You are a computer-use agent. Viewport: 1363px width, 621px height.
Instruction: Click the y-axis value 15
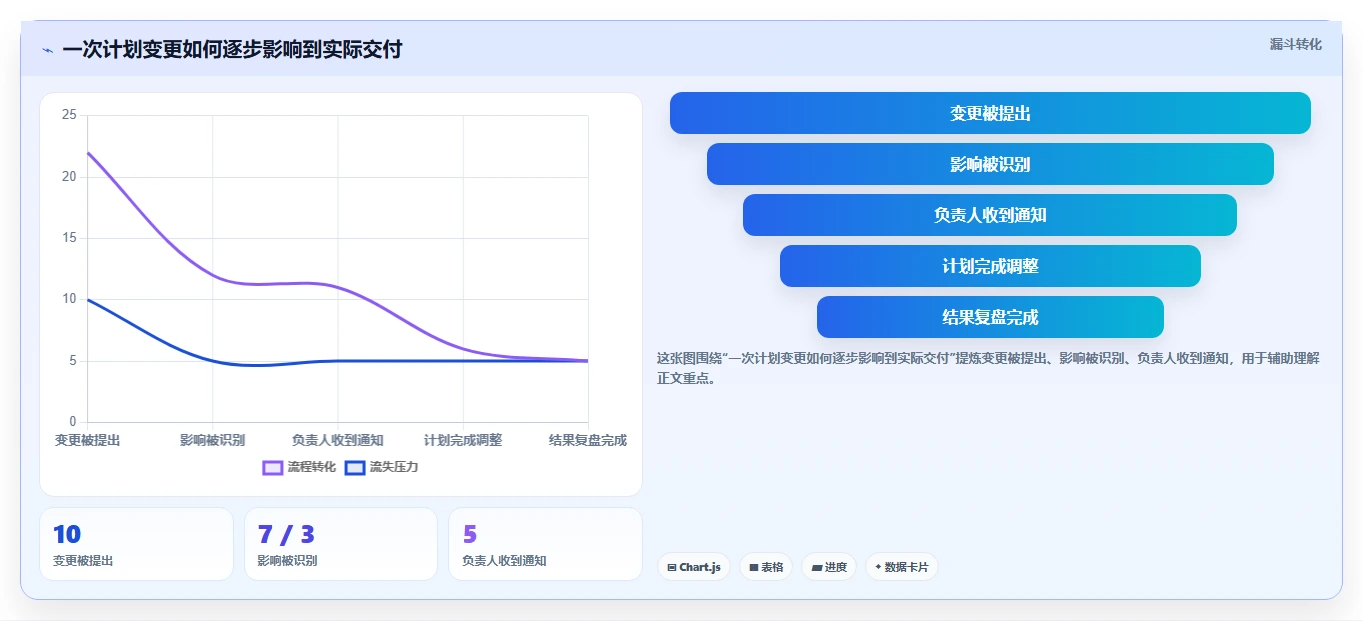69,238
